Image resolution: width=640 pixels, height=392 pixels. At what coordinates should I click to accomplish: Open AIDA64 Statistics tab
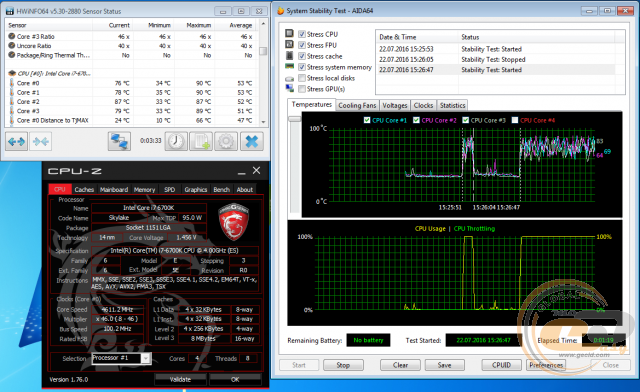(x=452, y=105)
